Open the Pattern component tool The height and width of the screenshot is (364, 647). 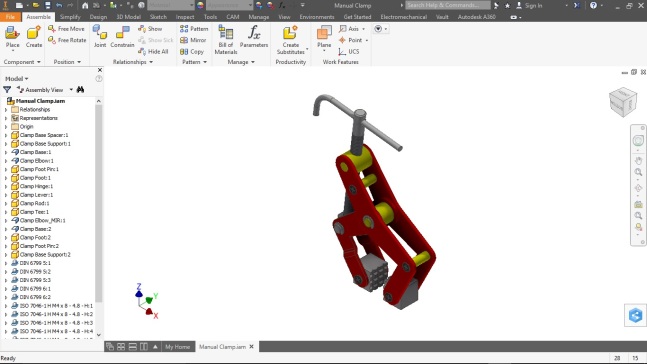(194, 28)
